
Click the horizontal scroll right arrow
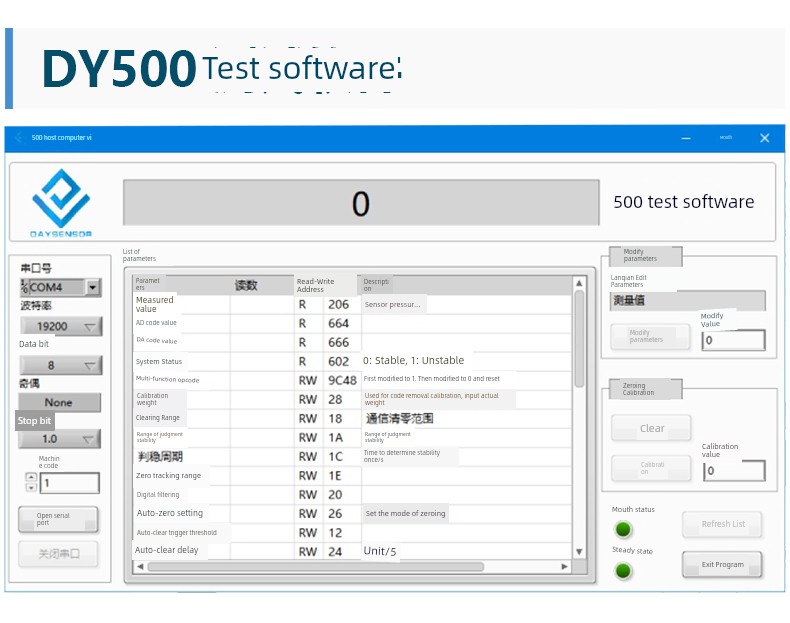point(564,567)
